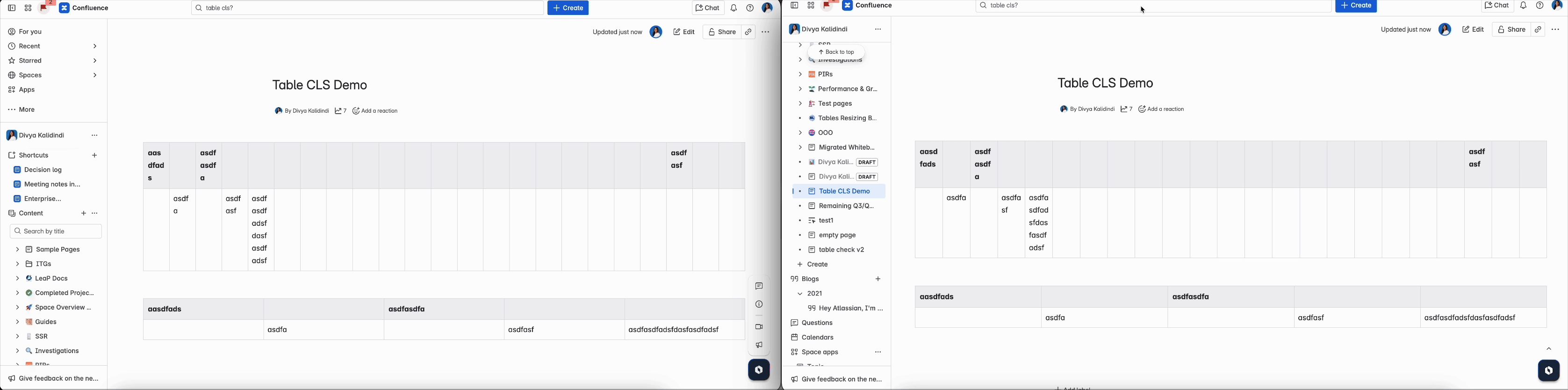
Task: Select Table CLS Demo in right page tree
Action: click(x=839, y=192)
